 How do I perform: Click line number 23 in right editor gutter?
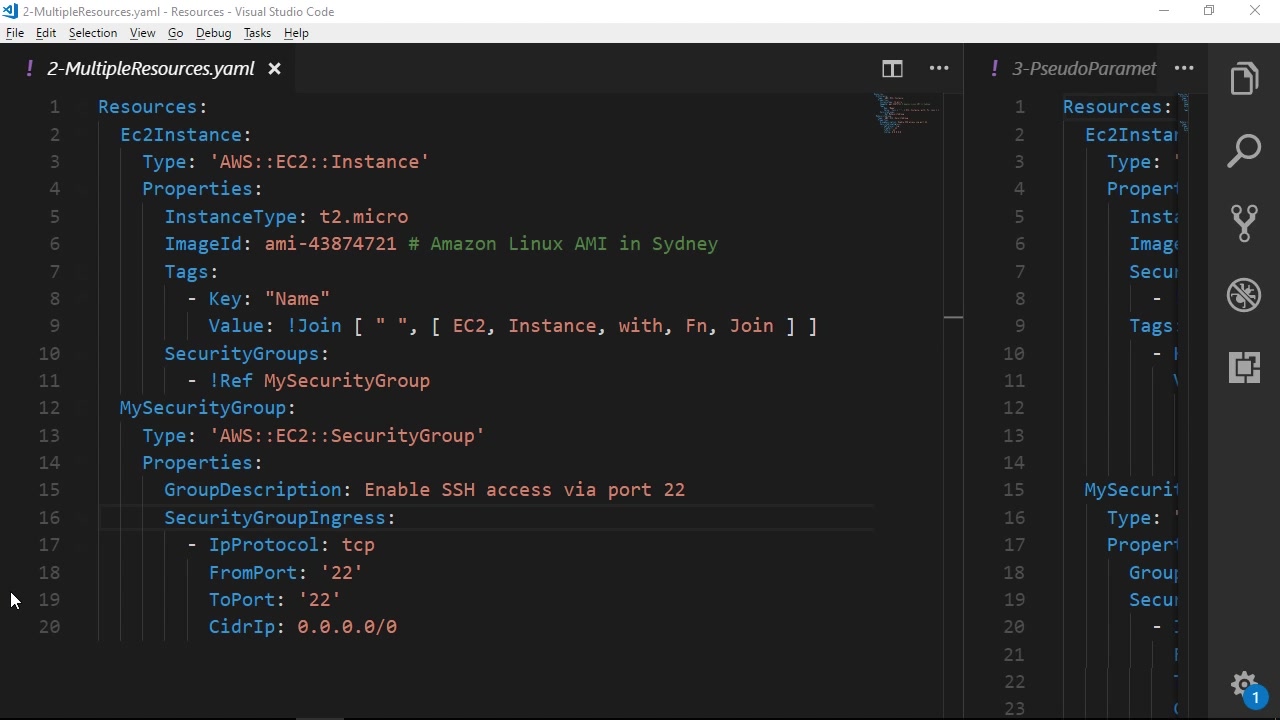1014,709
